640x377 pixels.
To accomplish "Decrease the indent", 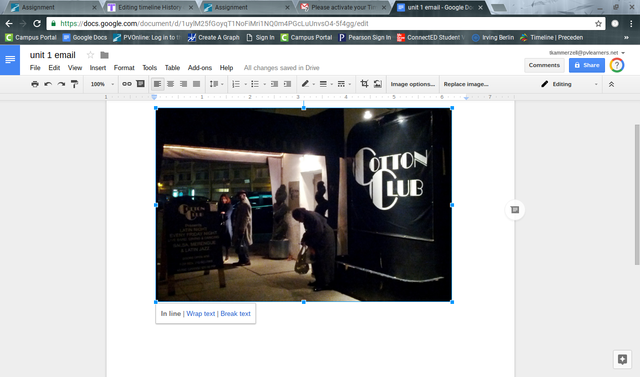I will point(274,84).
